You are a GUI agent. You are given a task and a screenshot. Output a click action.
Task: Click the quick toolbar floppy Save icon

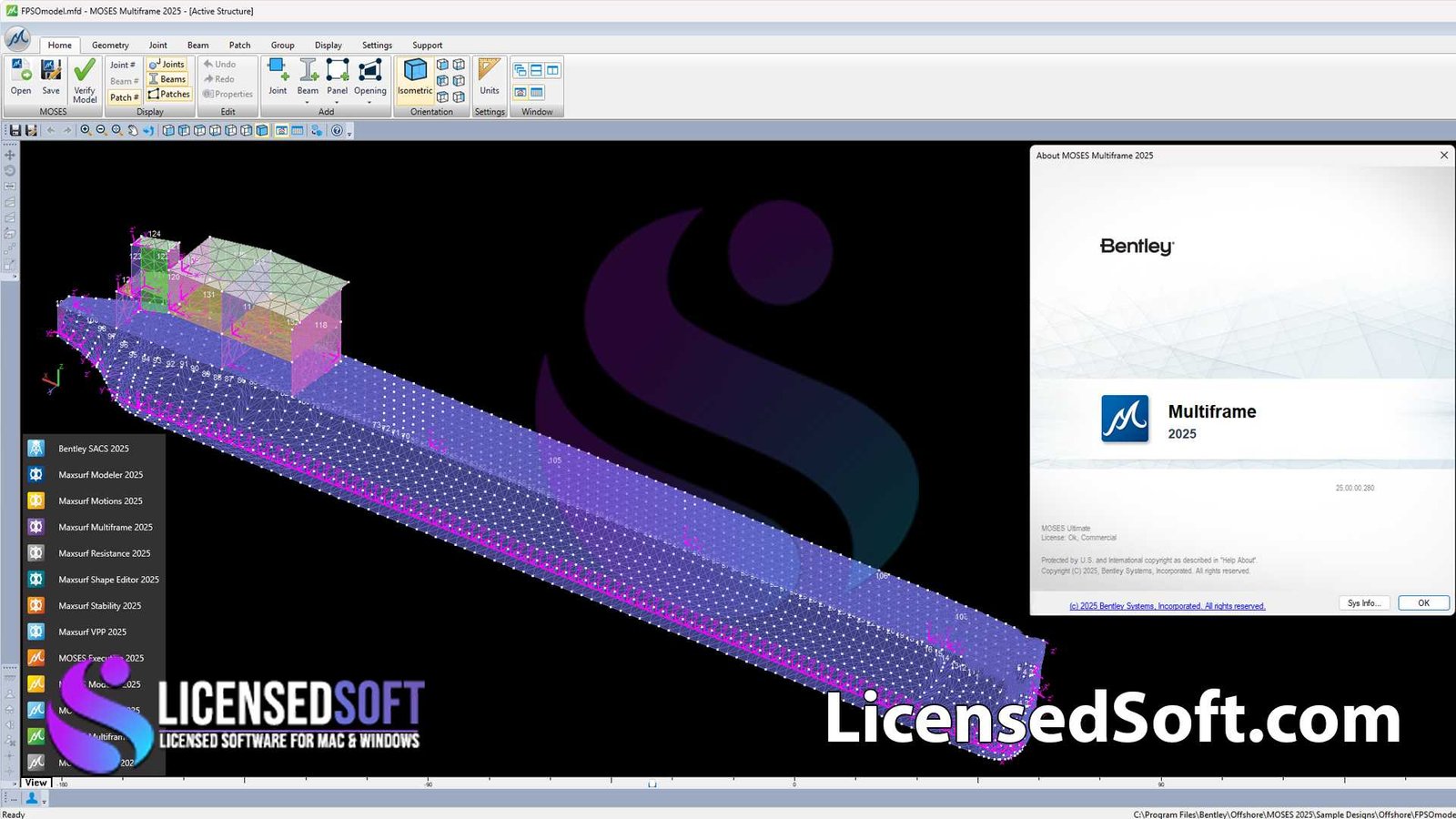click(x=15, y=130)
